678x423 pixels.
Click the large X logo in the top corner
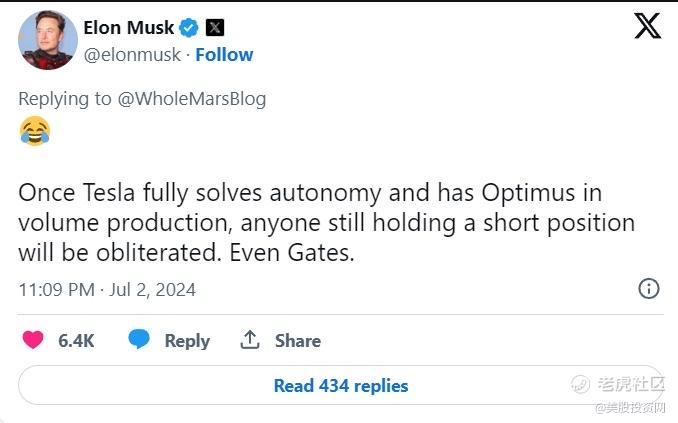[647, 26]
